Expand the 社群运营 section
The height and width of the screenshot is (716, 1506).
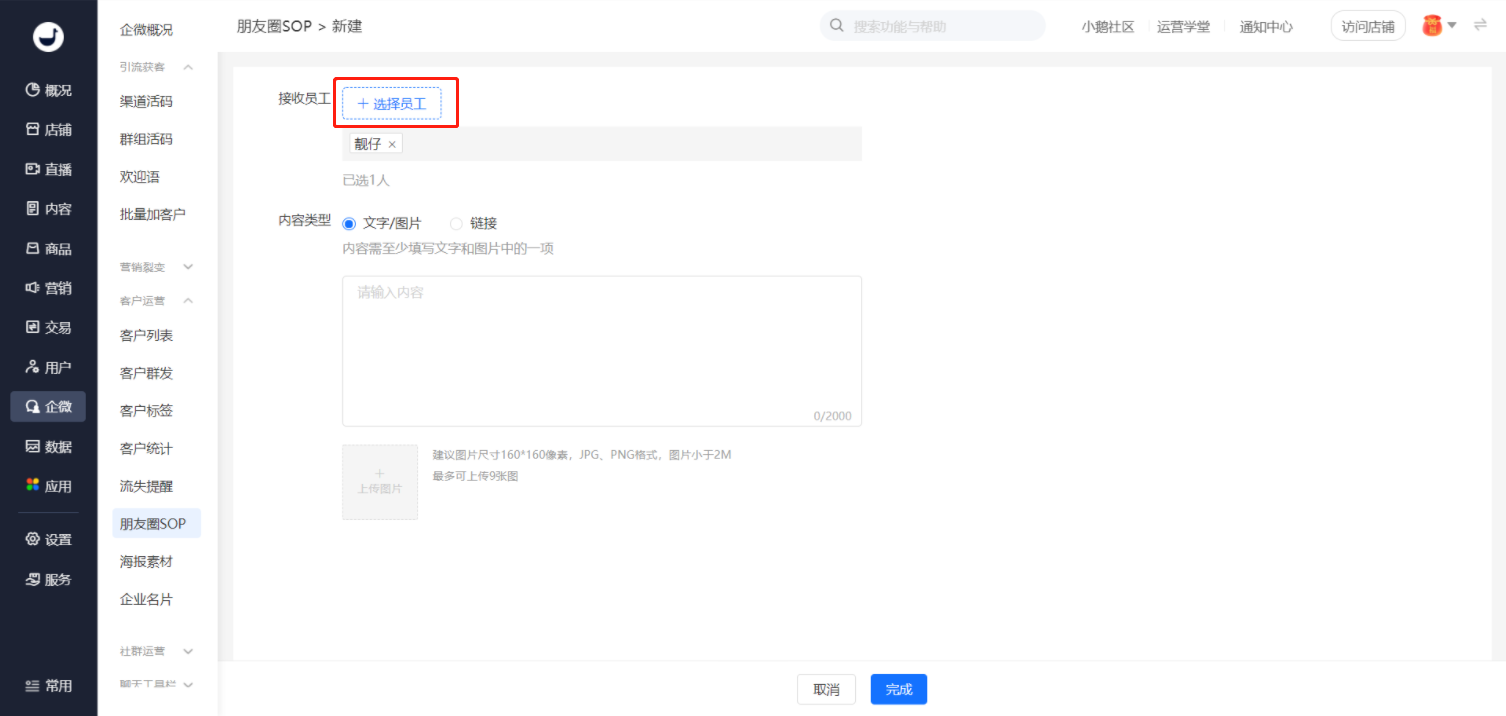(188, 651)
